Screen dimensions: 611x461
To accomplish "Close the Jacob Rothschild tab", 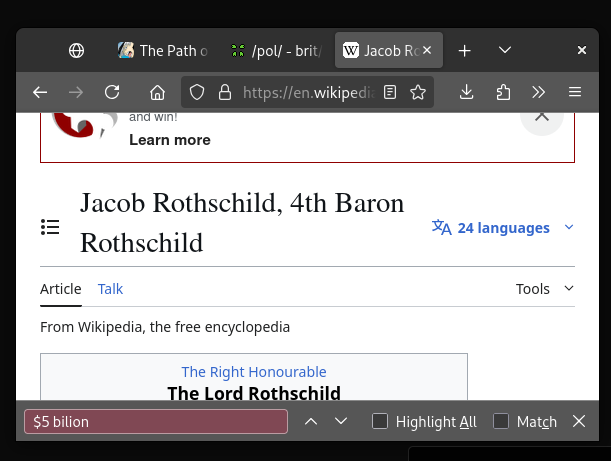I will pyautogui.click(x=427, y=50).
